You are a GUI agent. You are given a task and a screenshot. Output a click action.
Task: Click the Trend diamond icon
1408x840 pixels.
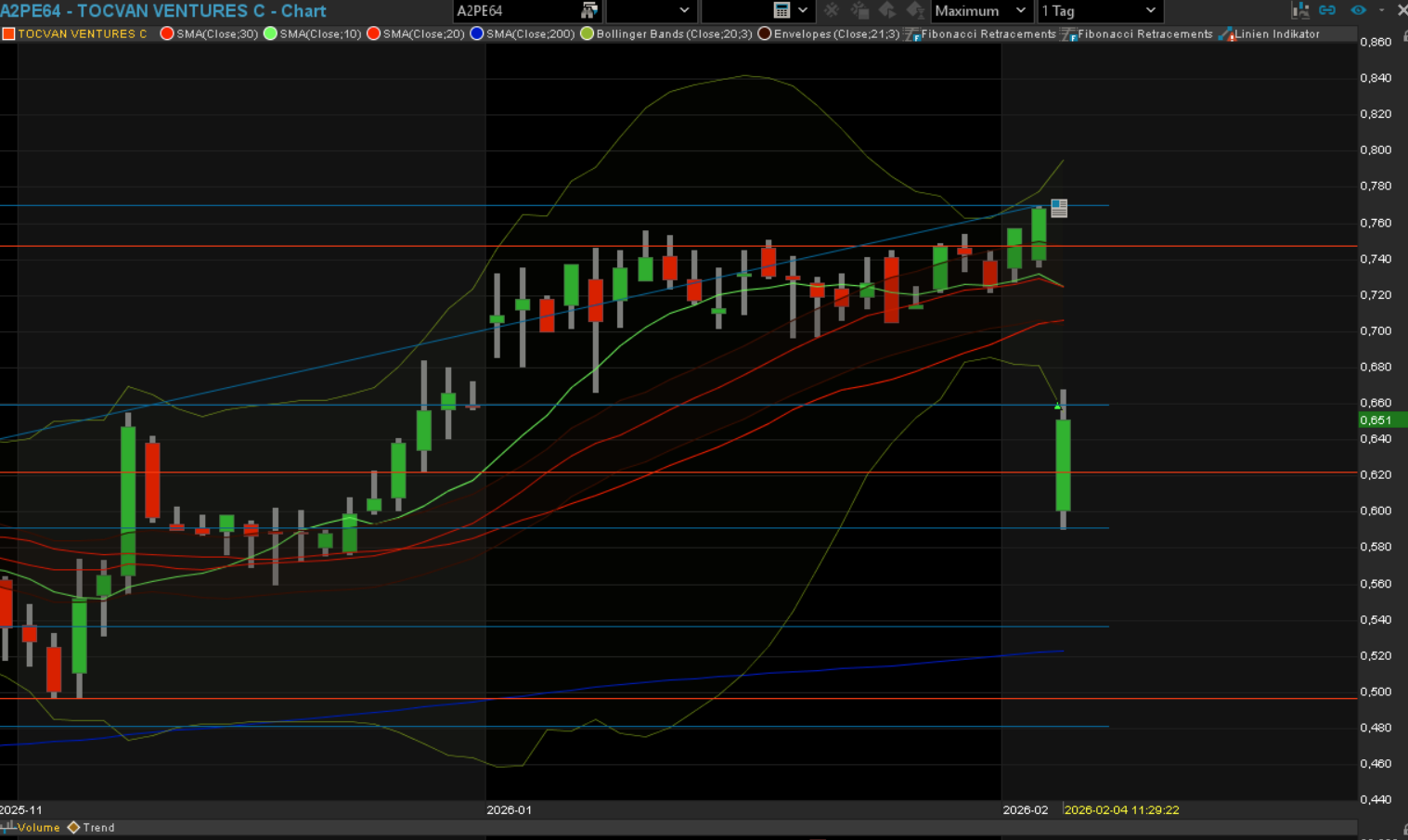coord(73,827)
